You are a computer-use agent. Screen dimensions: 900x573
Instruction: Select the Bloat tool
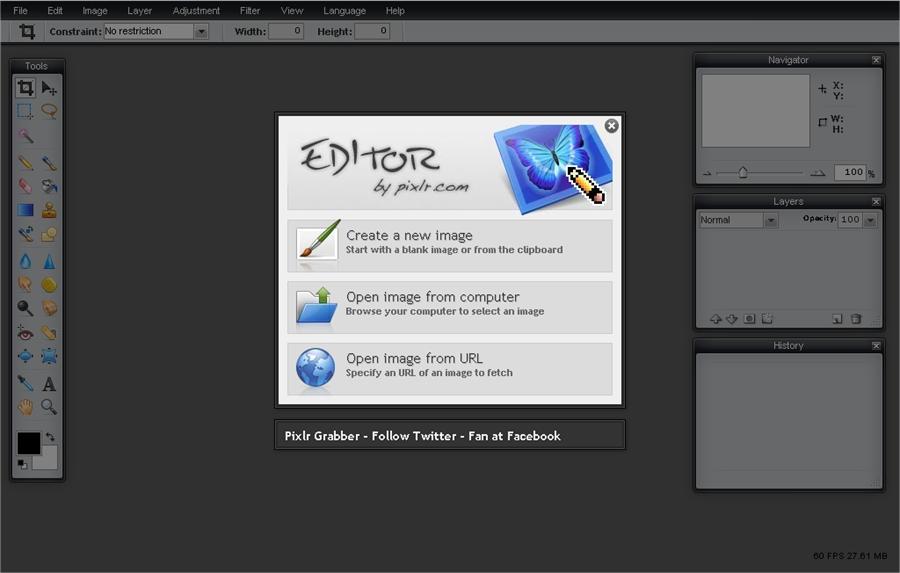[25, 356]
